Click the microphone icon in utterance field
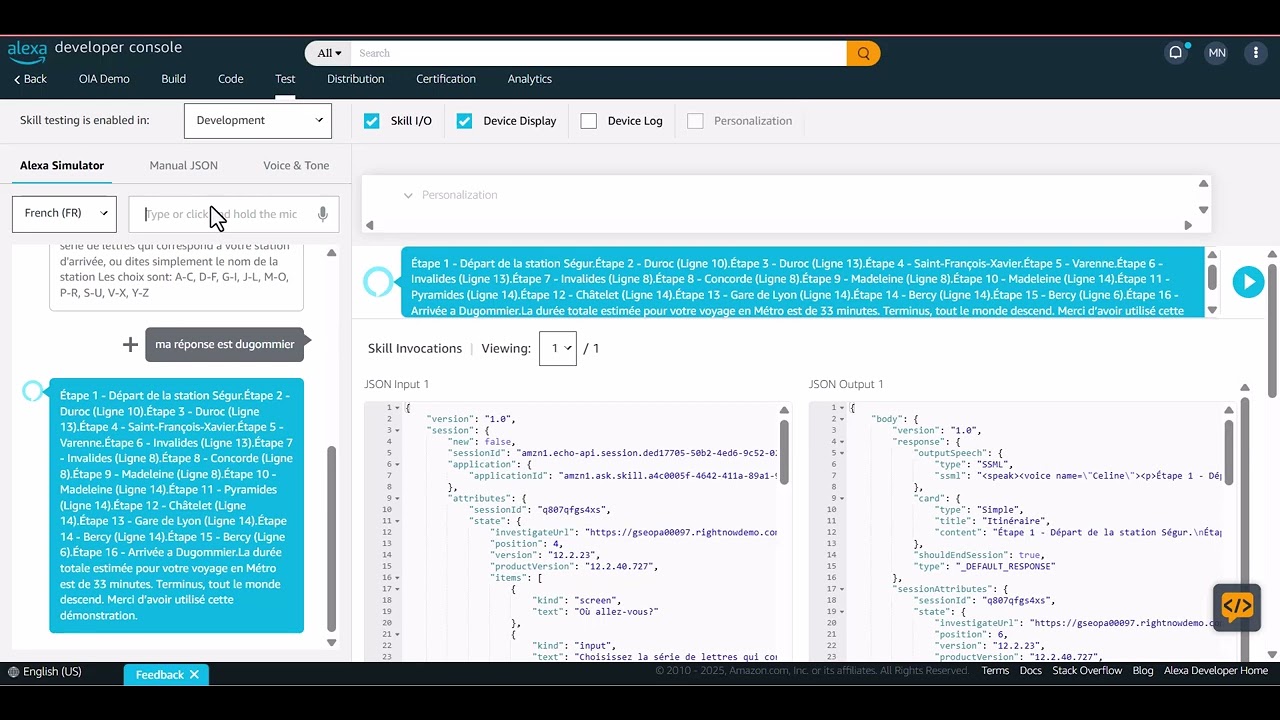 [x=322, y=214]
